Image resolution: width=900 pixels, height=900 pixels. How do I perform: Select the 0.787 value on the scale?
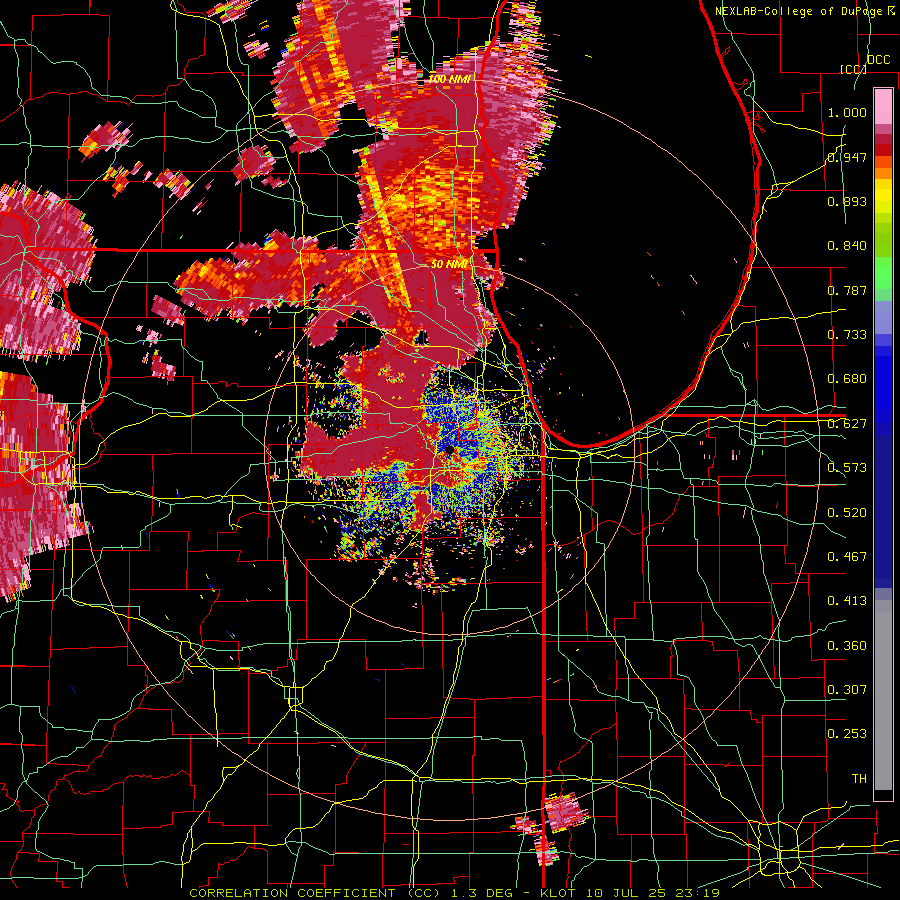[x=847, y=290]
